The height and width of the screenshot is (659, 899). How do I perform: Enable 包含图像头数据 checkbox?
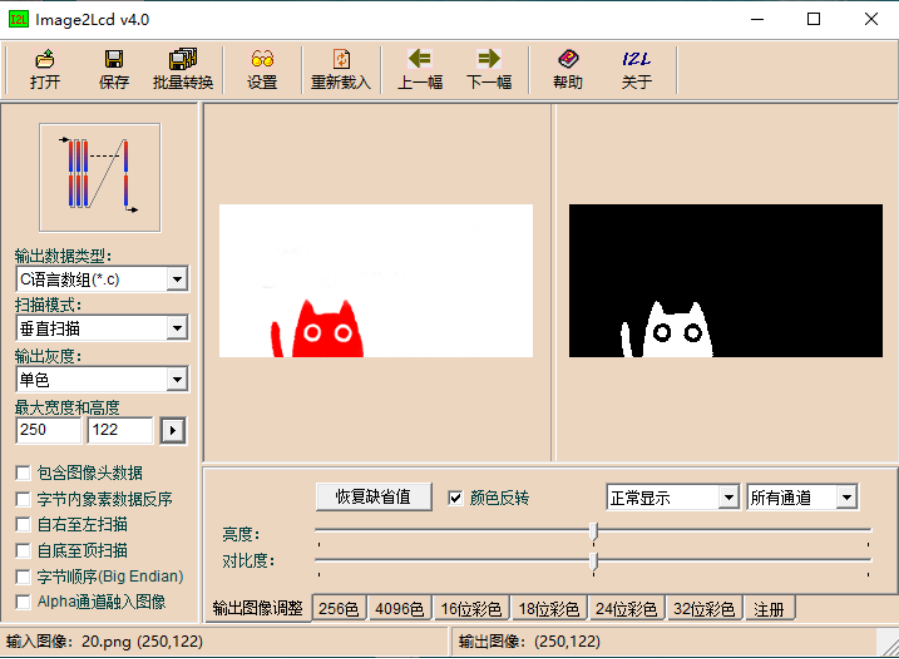click(x=24, y=473)
